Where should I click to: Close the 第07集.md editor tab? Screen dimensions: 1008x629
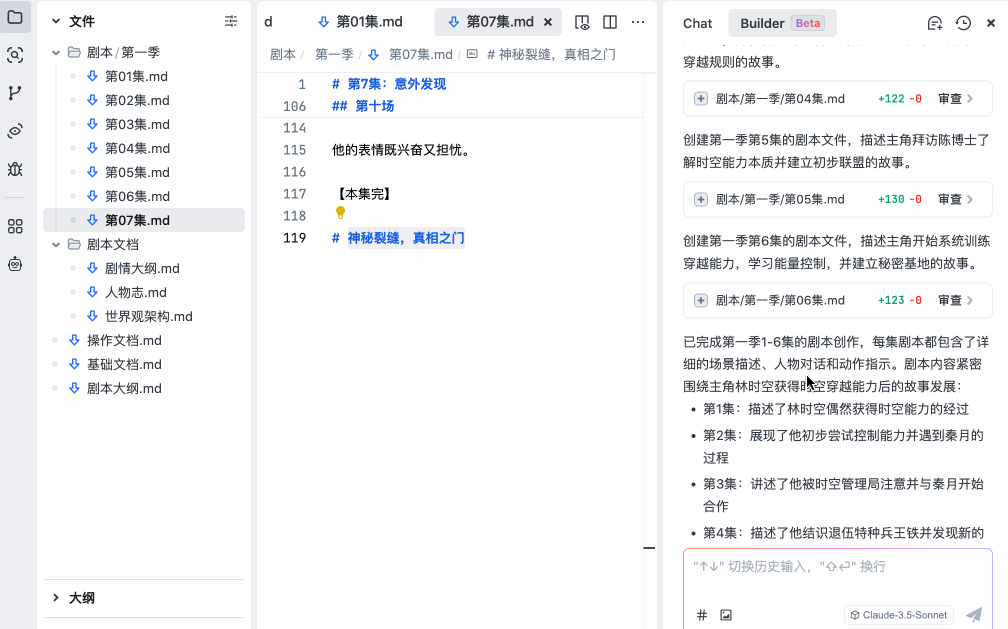coord(548,22)
